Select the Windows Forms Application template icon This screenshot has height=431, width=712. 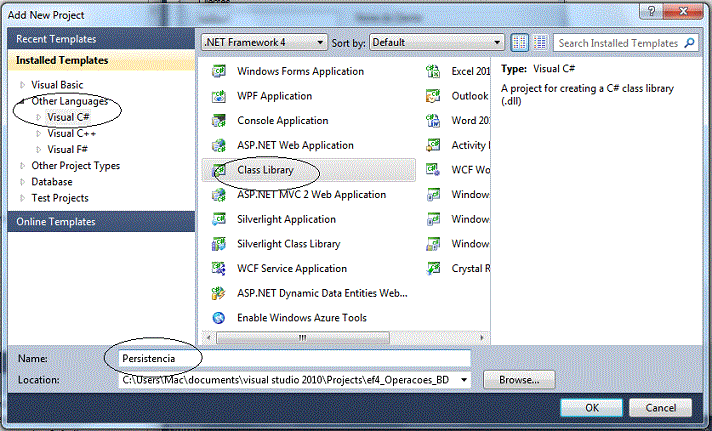219,71
